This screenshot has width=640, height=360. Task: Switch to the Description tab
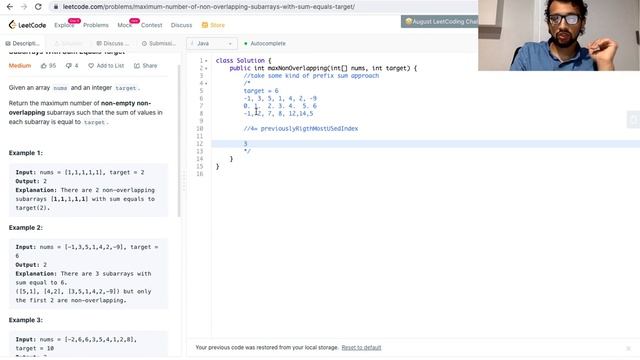click(23, 43)
